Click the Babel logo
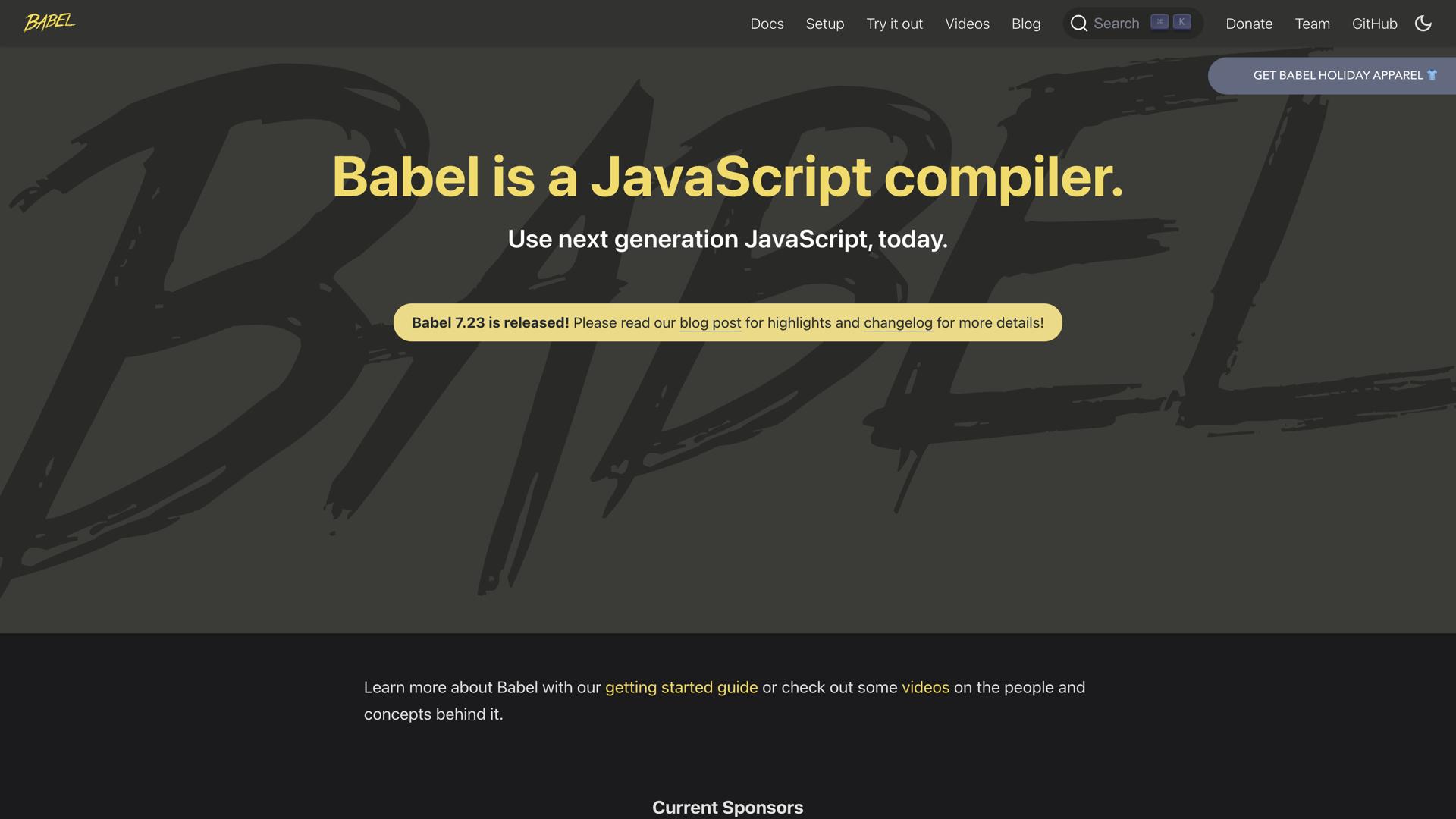Viewport: 1456px width, 819px height. pyautogui.click(x=49, y=23)
